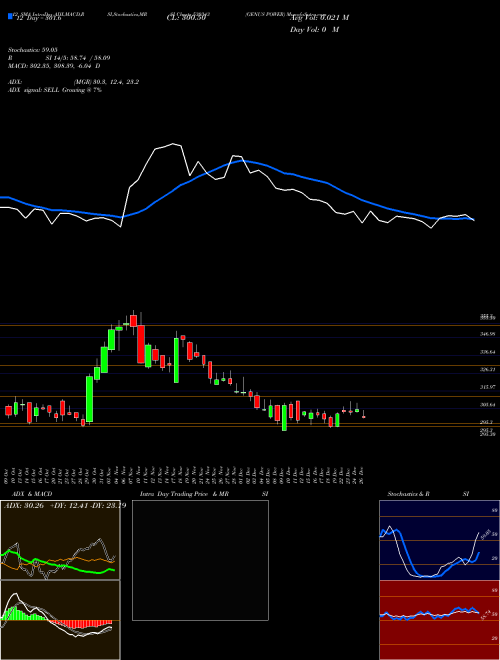The image size is (500, 660).
Task: Click the tall green candle at end of October
Action: point(89,399)
